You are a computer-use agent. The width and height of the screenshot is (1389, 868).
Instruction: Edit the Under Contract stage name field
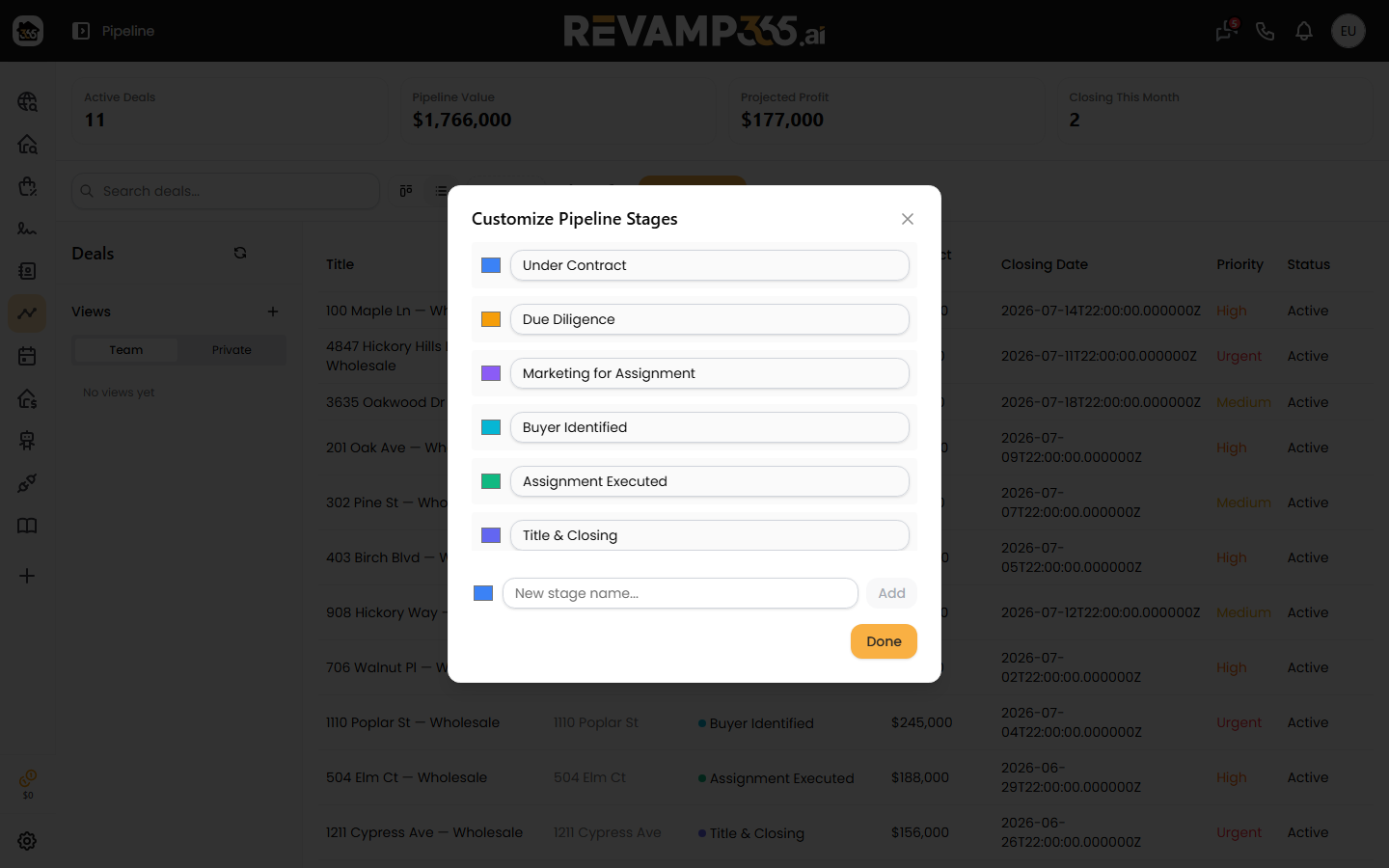[710, 265]
